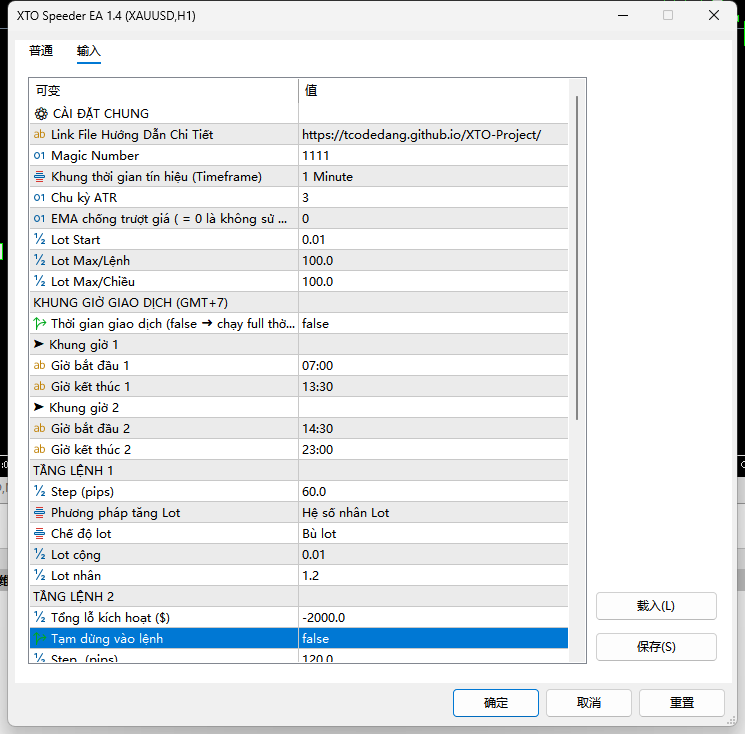Edit the Tổng lỗ kích hoạt value -2000.0
The width and height of the screenshot is (745, 734).
433,617
